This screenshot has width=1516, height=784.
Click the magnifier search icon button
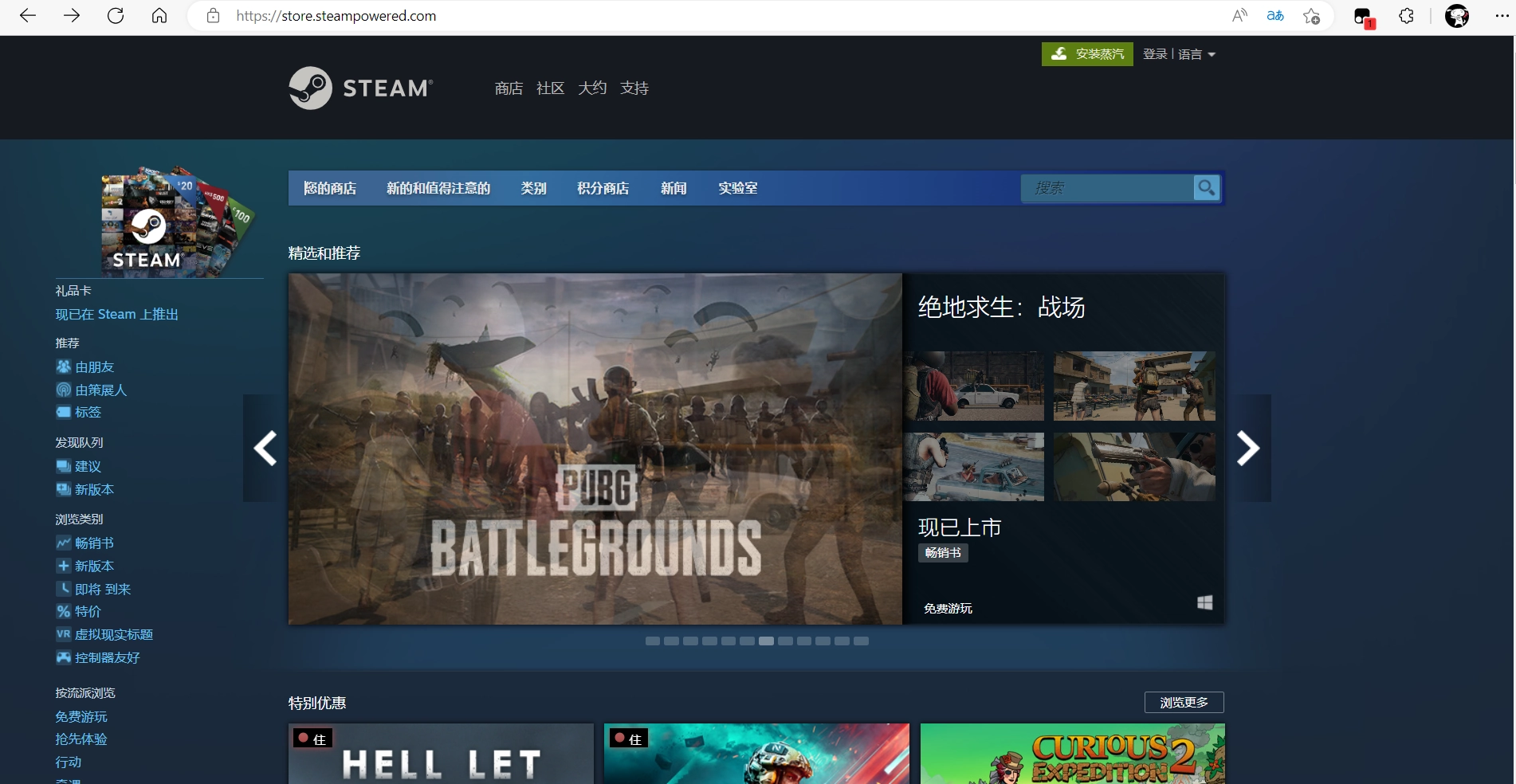(1207, 188)
